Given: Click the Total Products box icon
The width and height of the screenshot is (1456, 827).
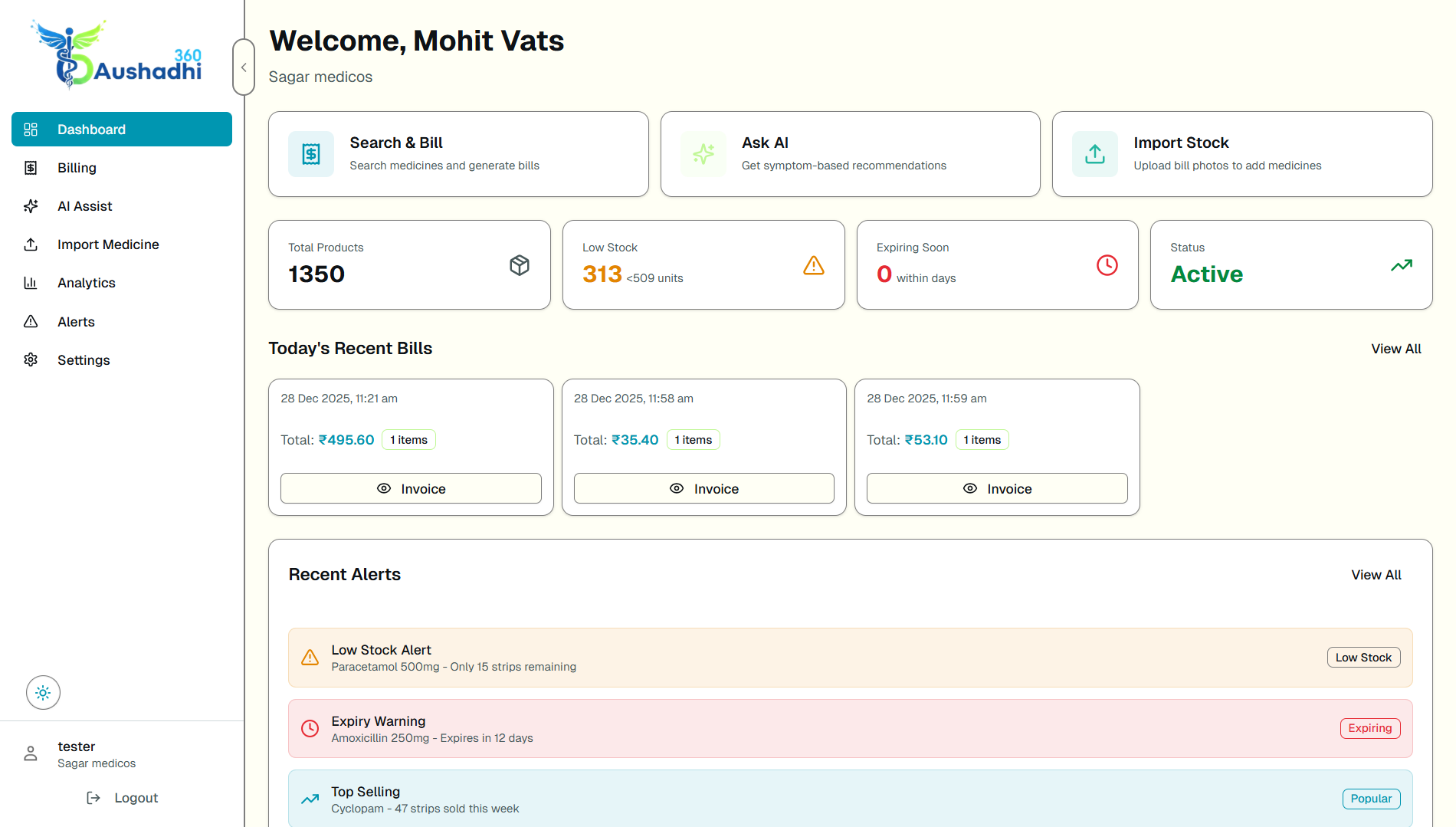Looking at the screenshot, I should point(520,265).
